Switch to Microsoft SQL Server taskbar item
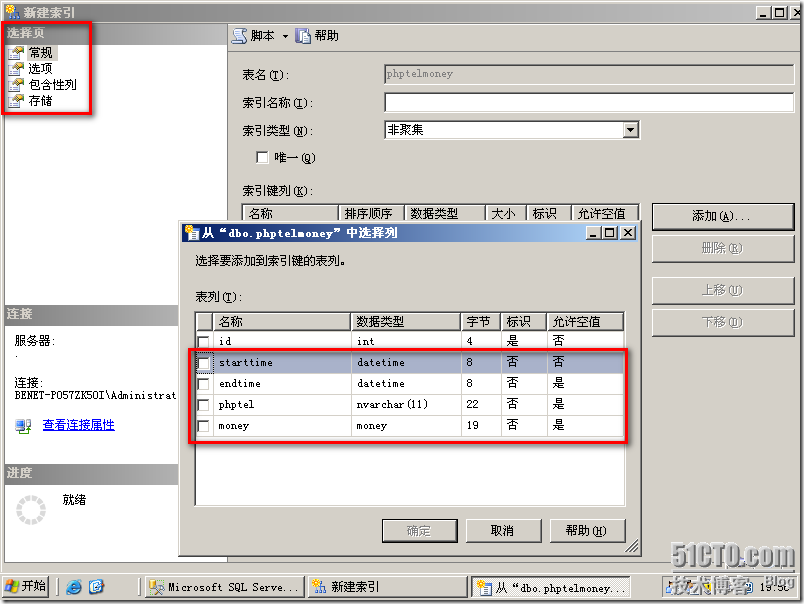 click(226, 587)
